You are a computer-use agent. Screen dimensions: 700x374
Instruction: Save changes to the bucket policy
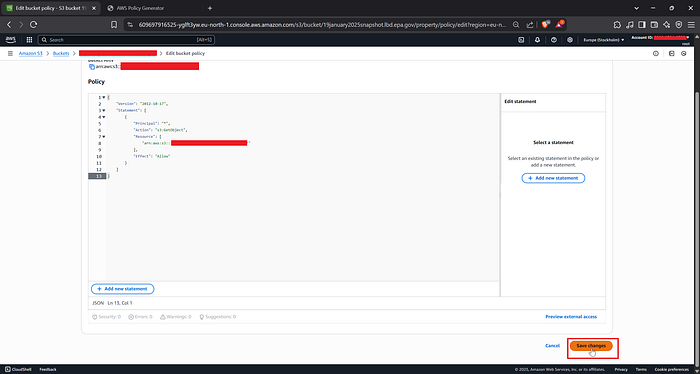click(591, 346)
